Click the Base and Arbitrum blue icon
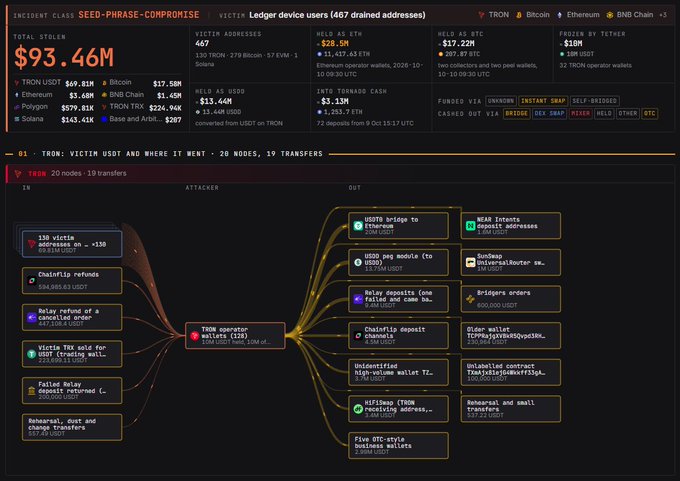The image size is (680, 481). (104, 119)
